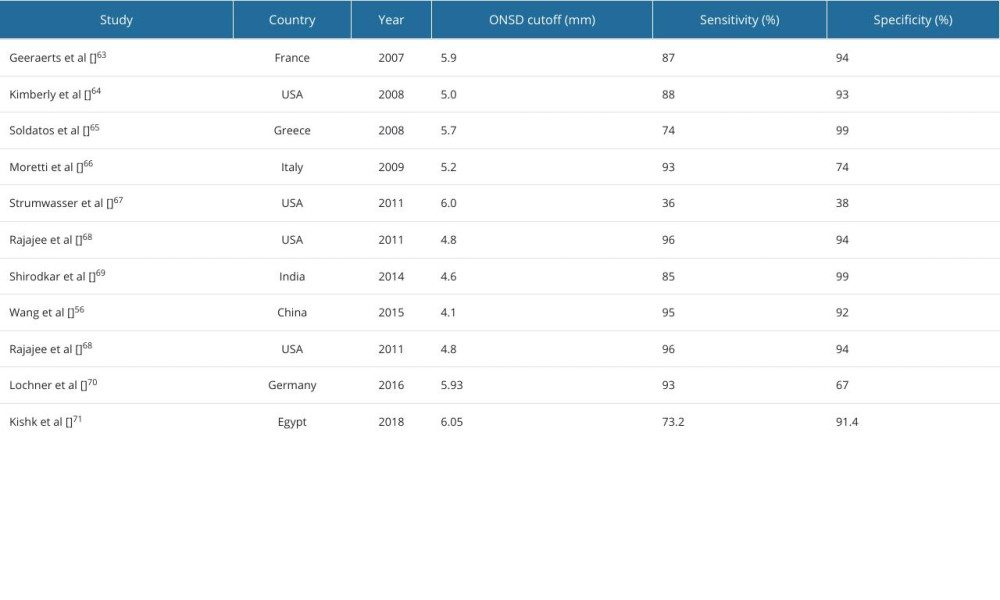Click the 6.05 ONSD cutoff value
This screenshot has height=600, width=1000.
point(452,421)
